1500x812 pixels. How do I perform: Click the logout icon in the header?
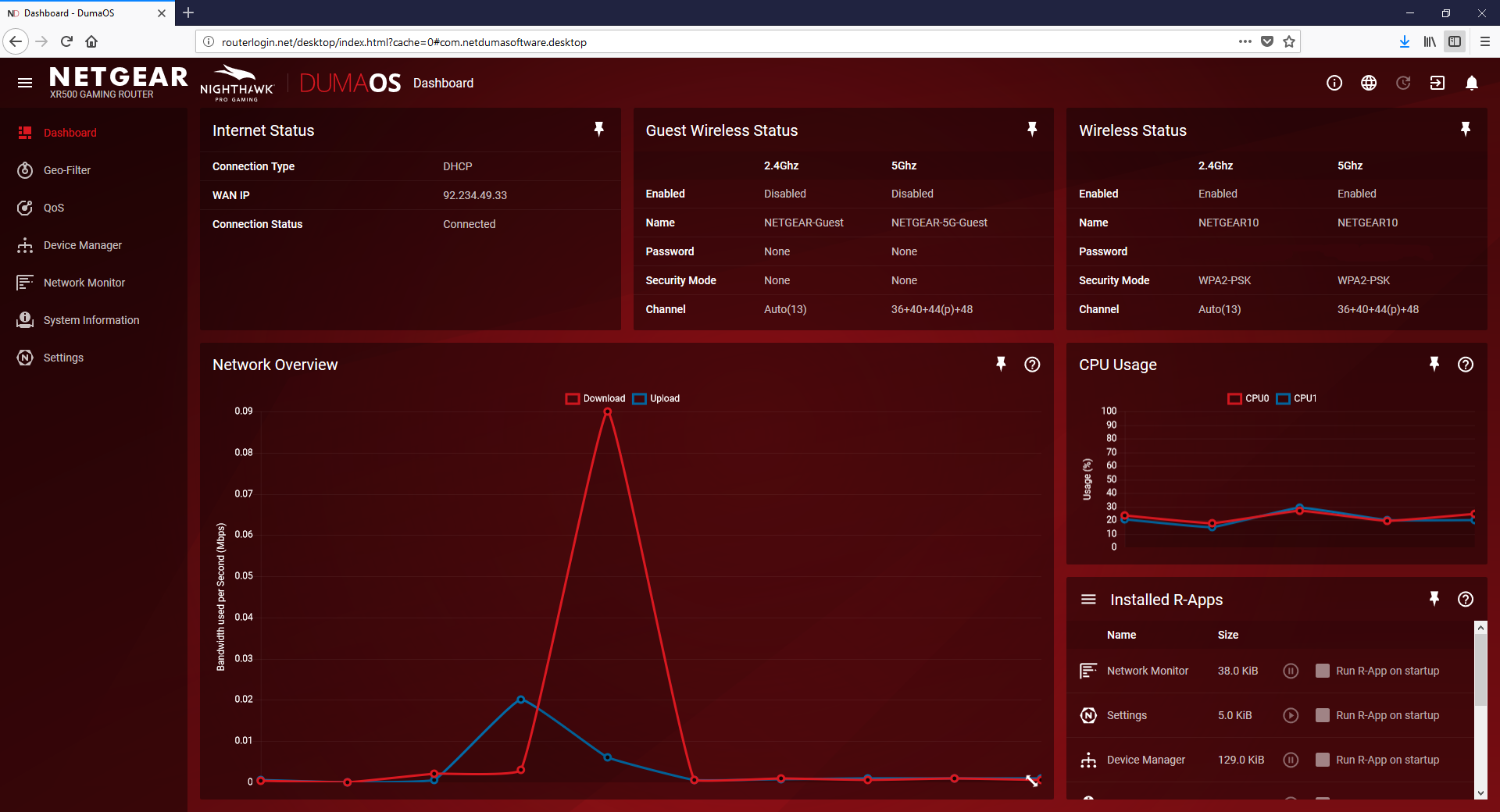click(x=1437, y=83)
